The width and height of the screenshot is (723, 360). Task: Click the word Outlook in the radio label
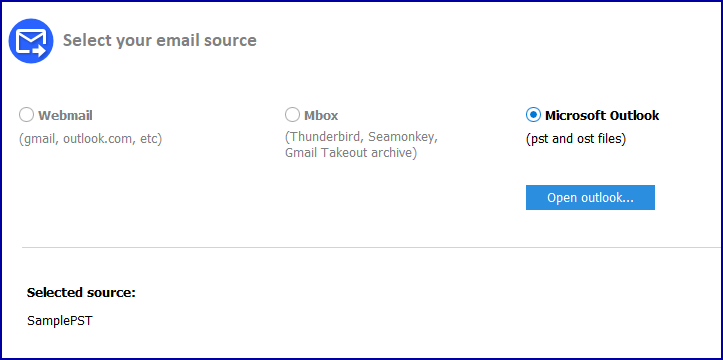[x=634, y=115]
